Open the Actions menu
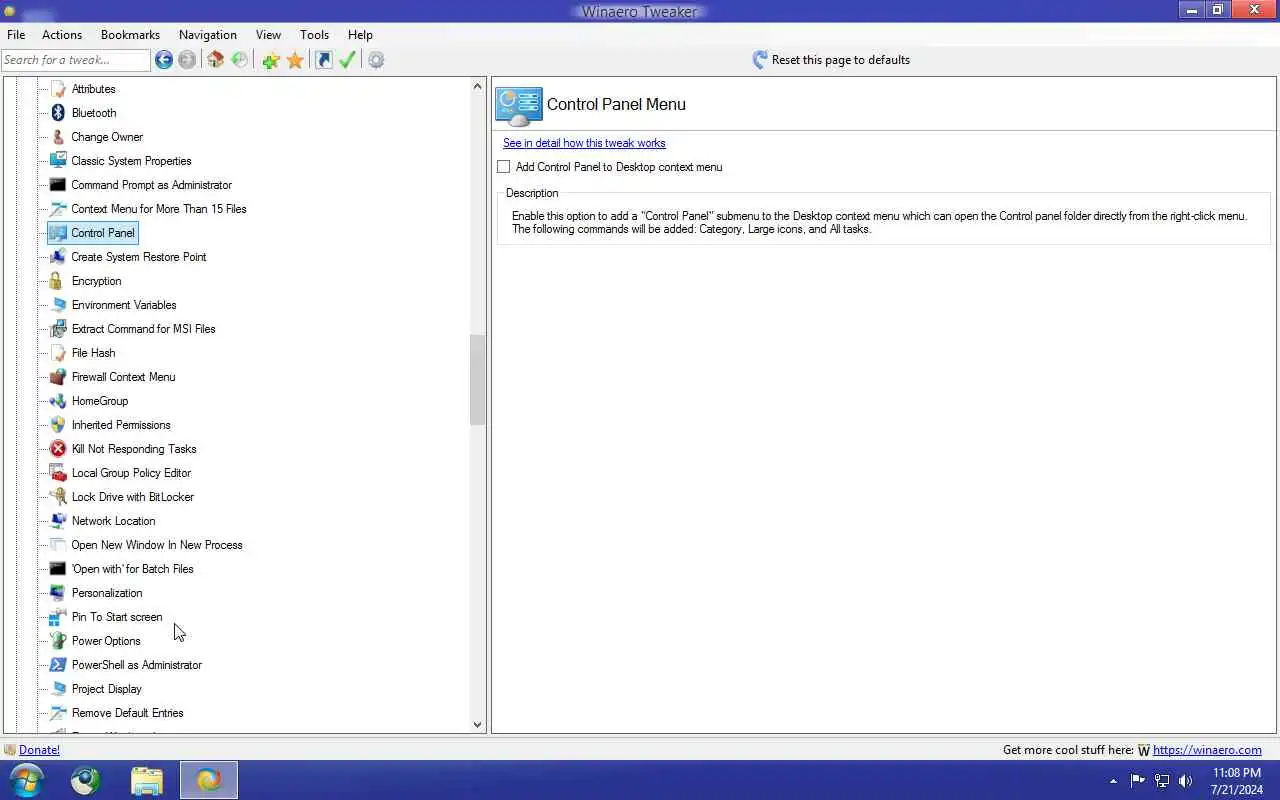The width and height of the screenshot is (1280, 800). pos(62,34)
